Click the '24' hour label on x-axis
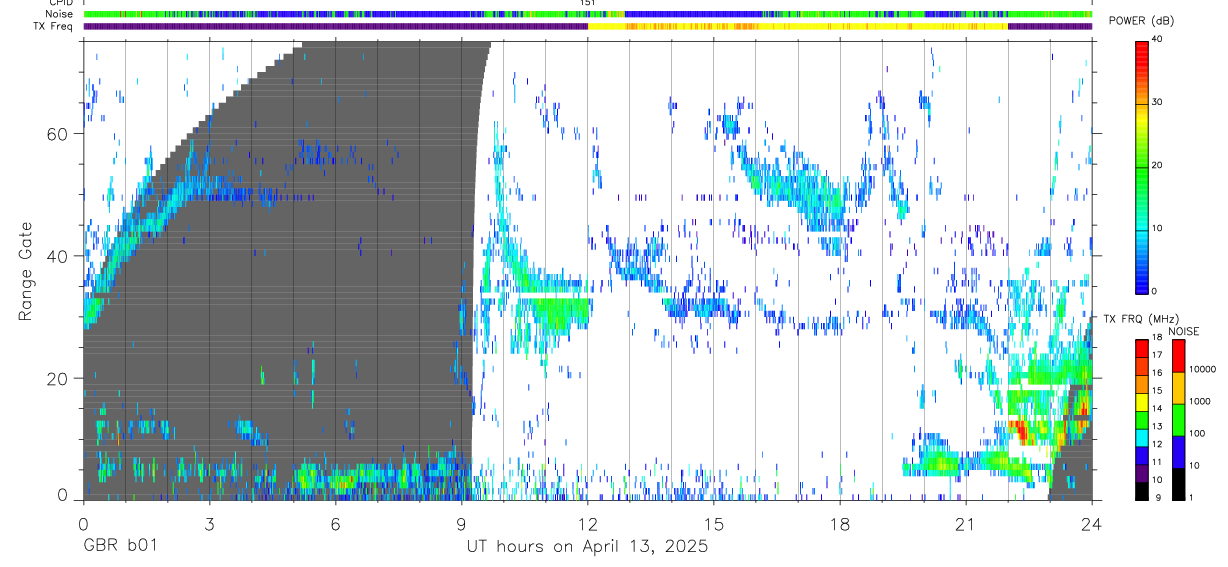This screenshot has width=1228, height=567. pyautogui.click(x=1092, y=524)
